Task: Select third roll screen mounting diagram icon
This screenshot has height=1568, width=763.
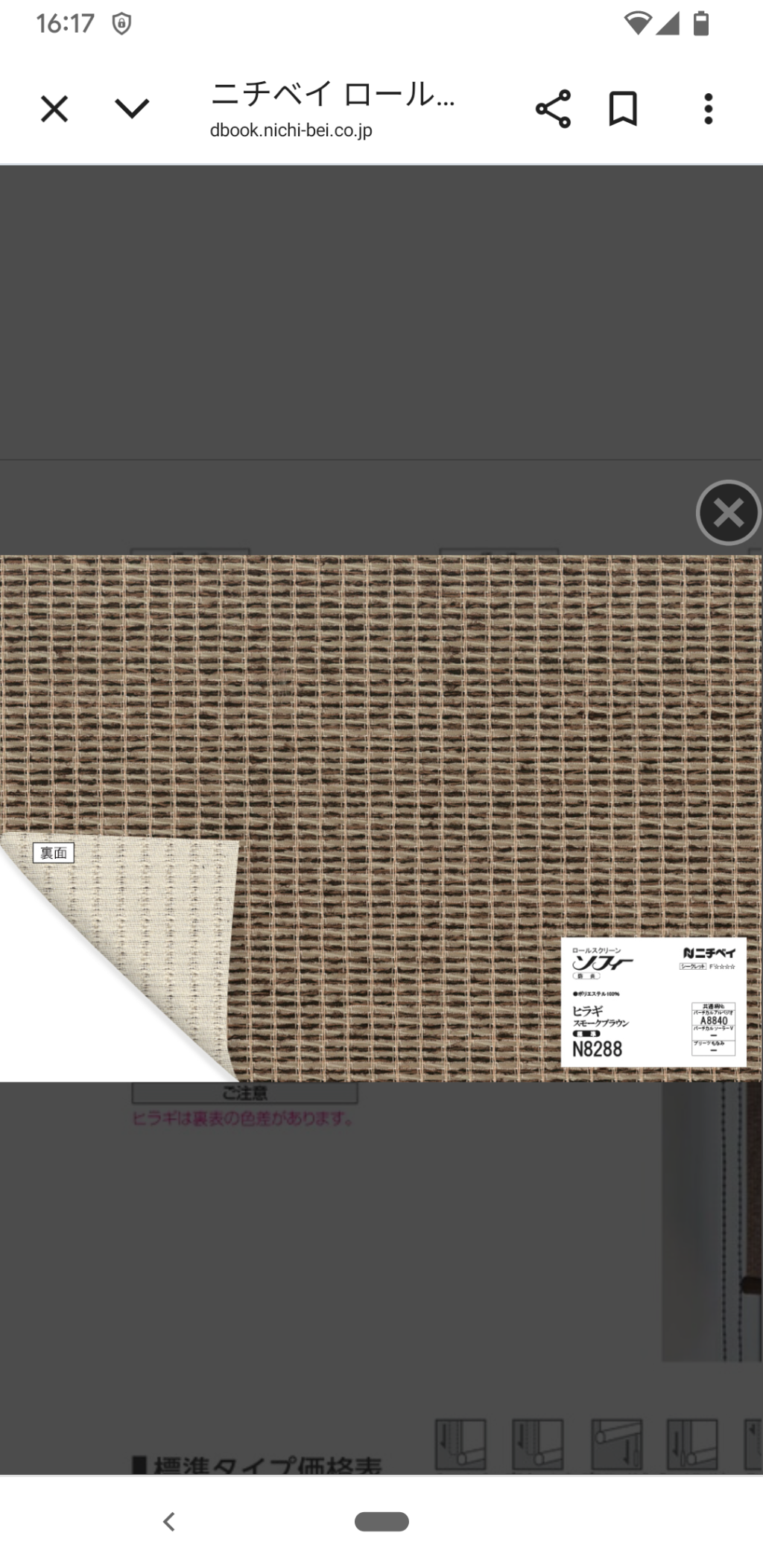Action: click(616, 1444)
